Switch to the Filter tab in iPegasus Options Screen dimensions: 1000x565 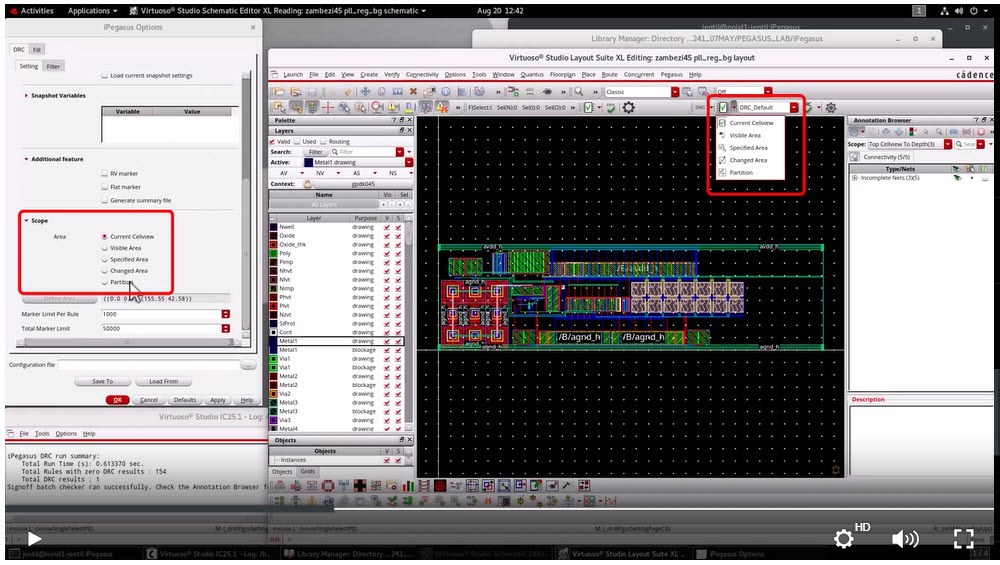53,66
